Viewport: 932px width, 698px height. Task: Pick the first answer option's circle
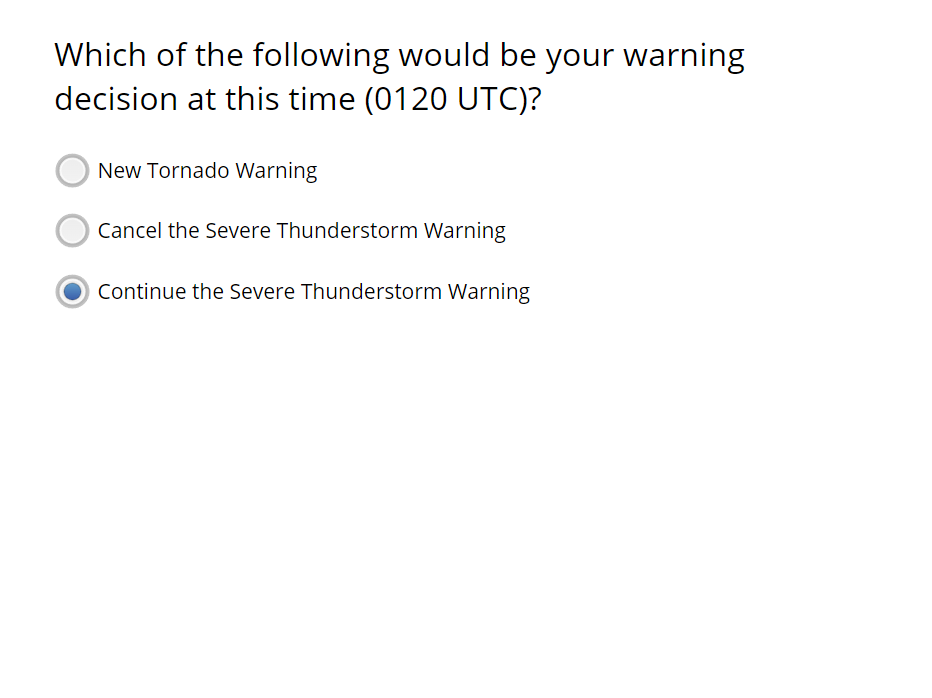[72, 171]
